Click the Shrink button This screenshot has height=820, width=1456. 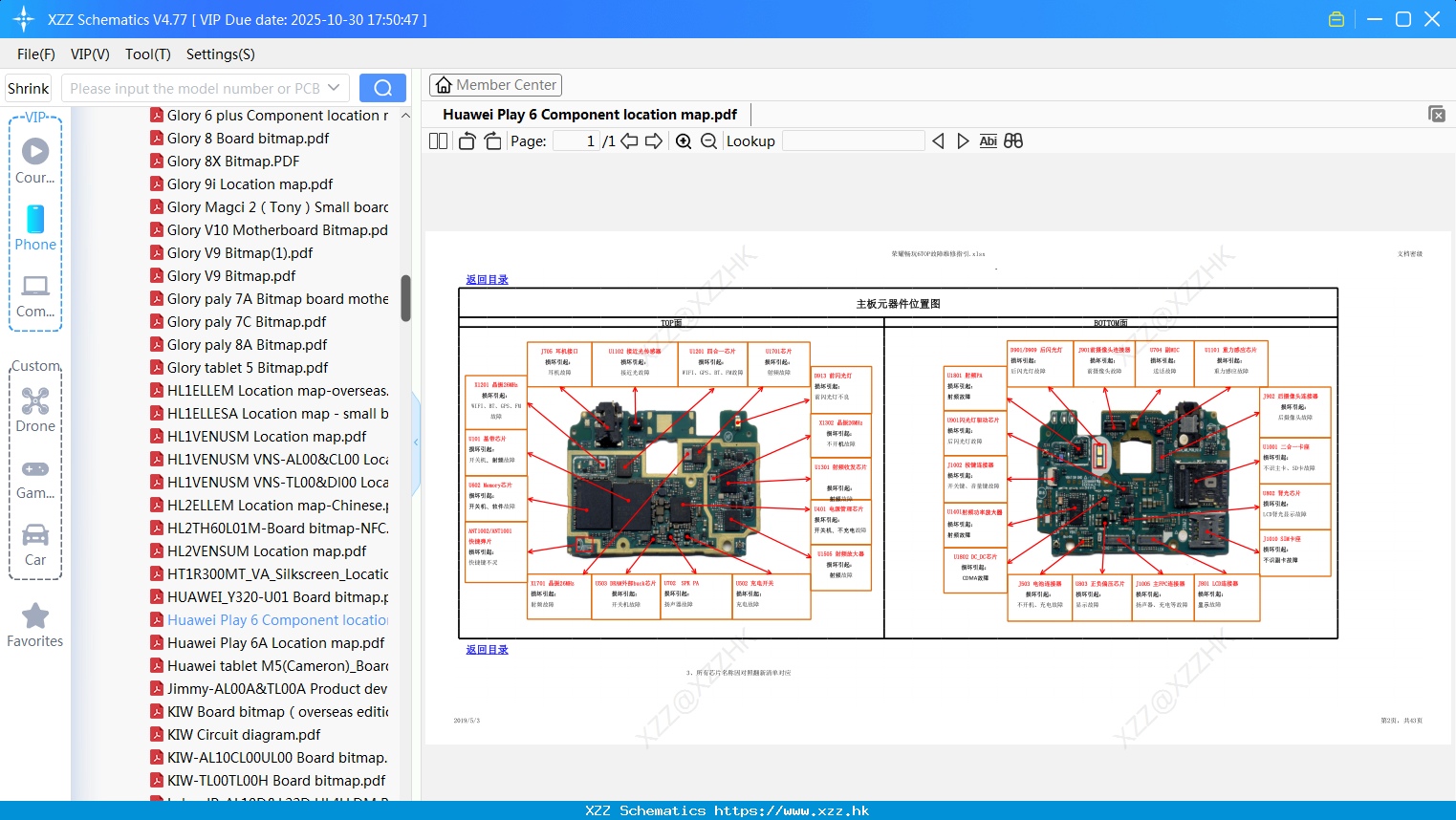pos(28,88)
